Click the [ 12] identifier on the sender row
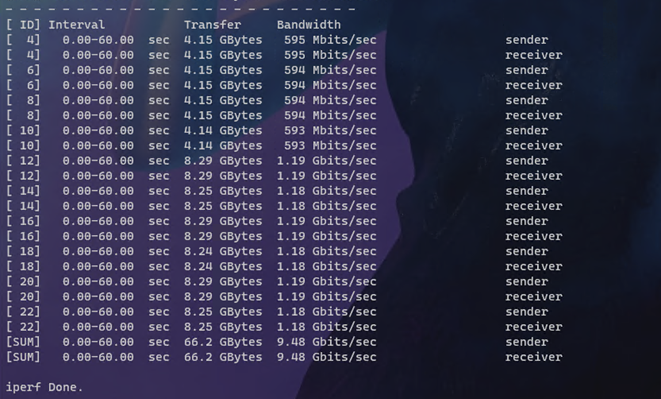Screen dimensions: 661x399 coord(23,161)
